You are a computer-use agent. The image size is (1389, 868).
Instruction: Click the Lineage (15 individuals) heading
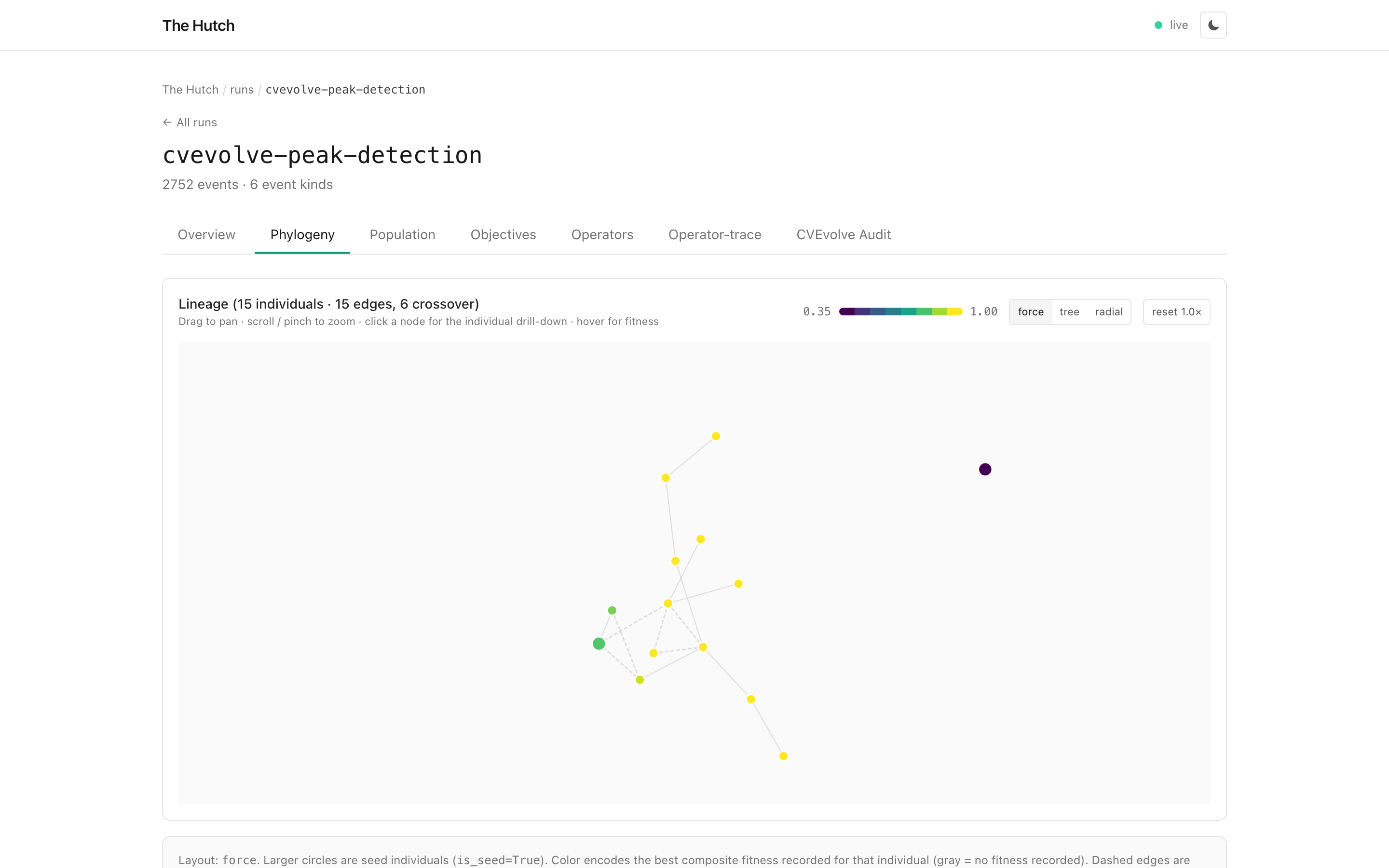pyautogui.click(x=329, y=304)
